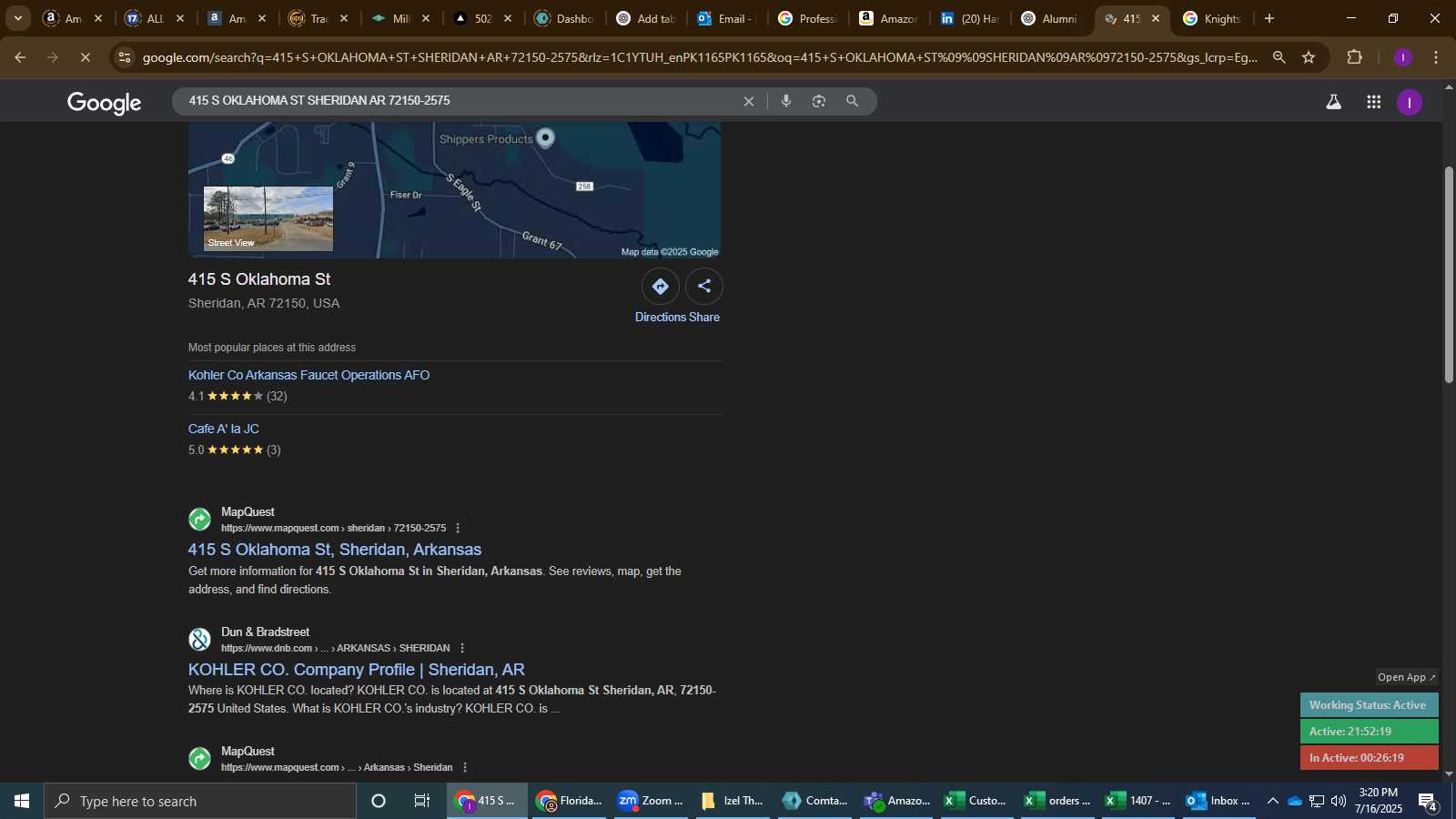This screenshot has height=819, width=1456.
Task: Switch to the Dashboard tab
Action: 564,18
